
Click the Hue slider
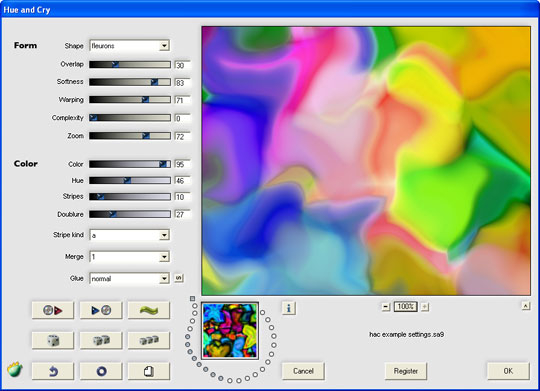pyautogui.click(x=130, y=180)
